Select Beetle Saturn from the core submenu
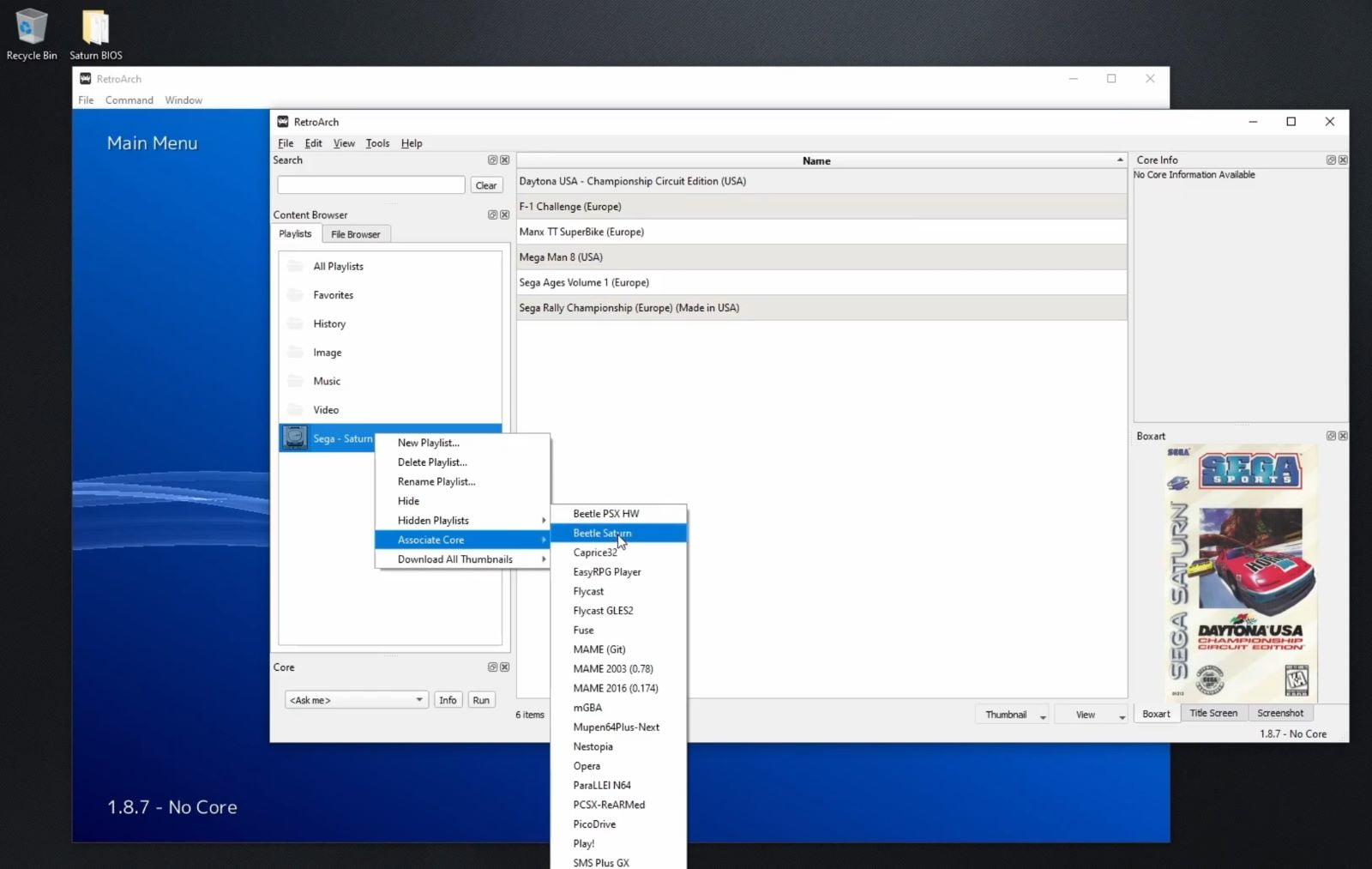The height and width of the screenshot is (869, 1372). (x=602, y=533)
